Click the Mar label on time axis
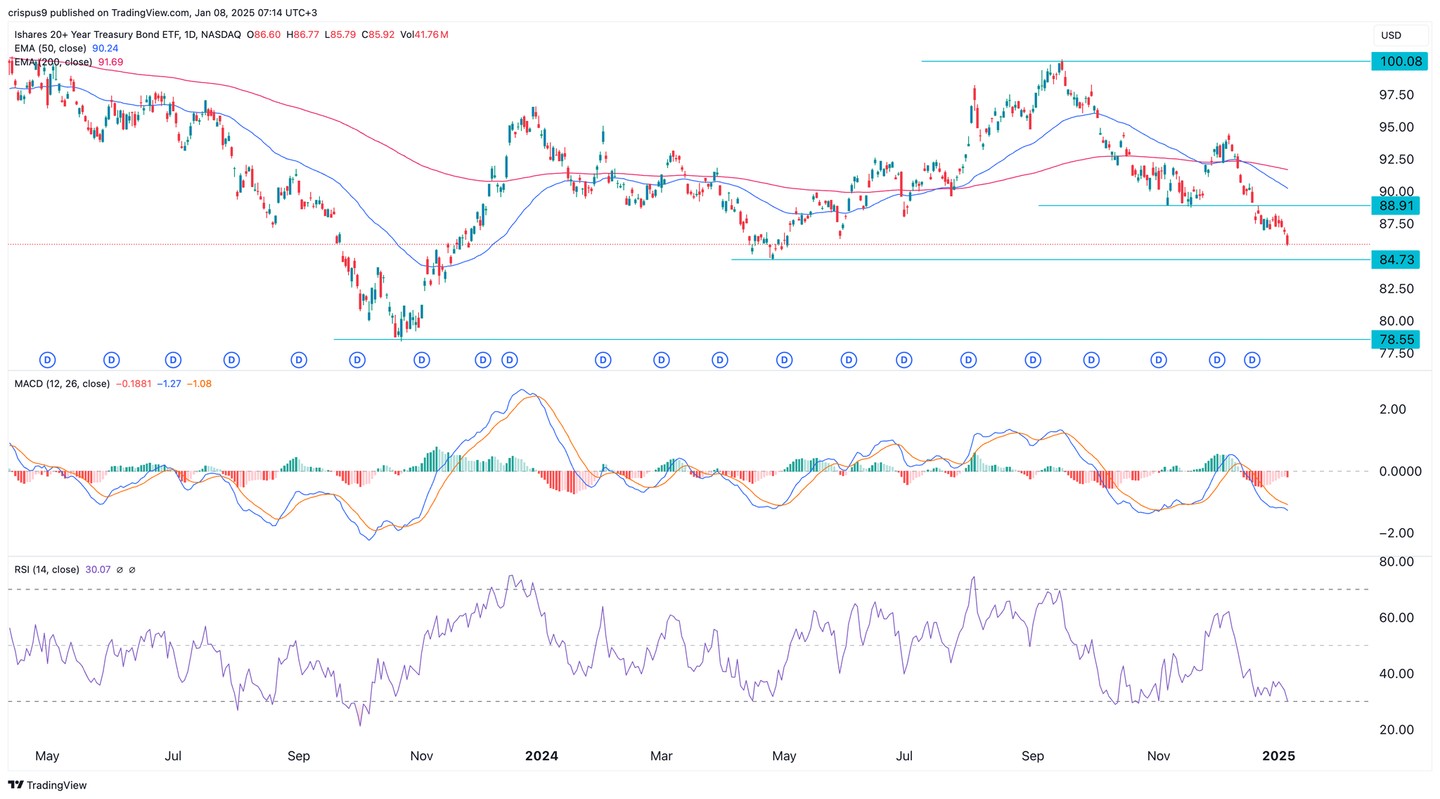Screen dimensions: 1440x799 click(x=661, y=756)
